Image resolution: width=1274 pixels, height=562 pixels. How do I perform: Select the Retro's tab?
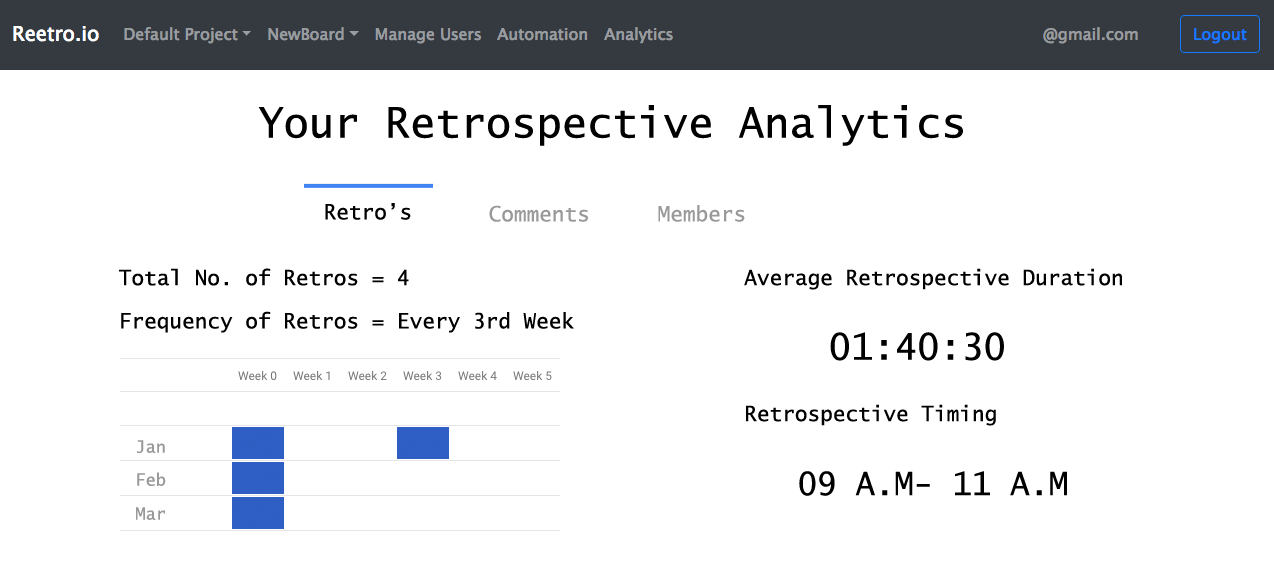(x=368, y=212)
